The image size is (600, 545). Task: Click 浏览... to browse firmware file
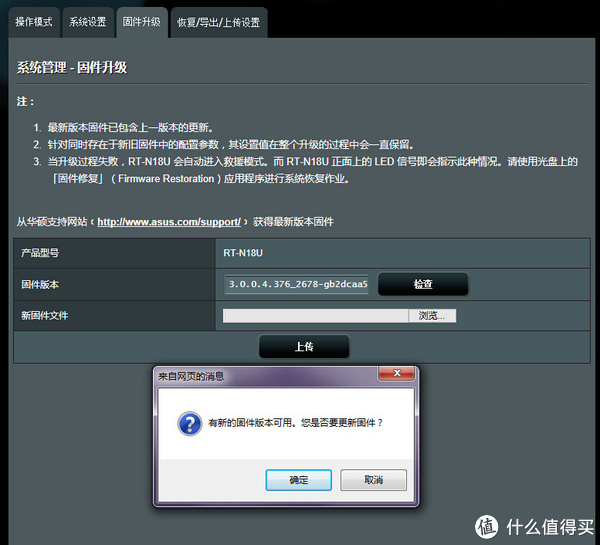[x=432, y=315]
